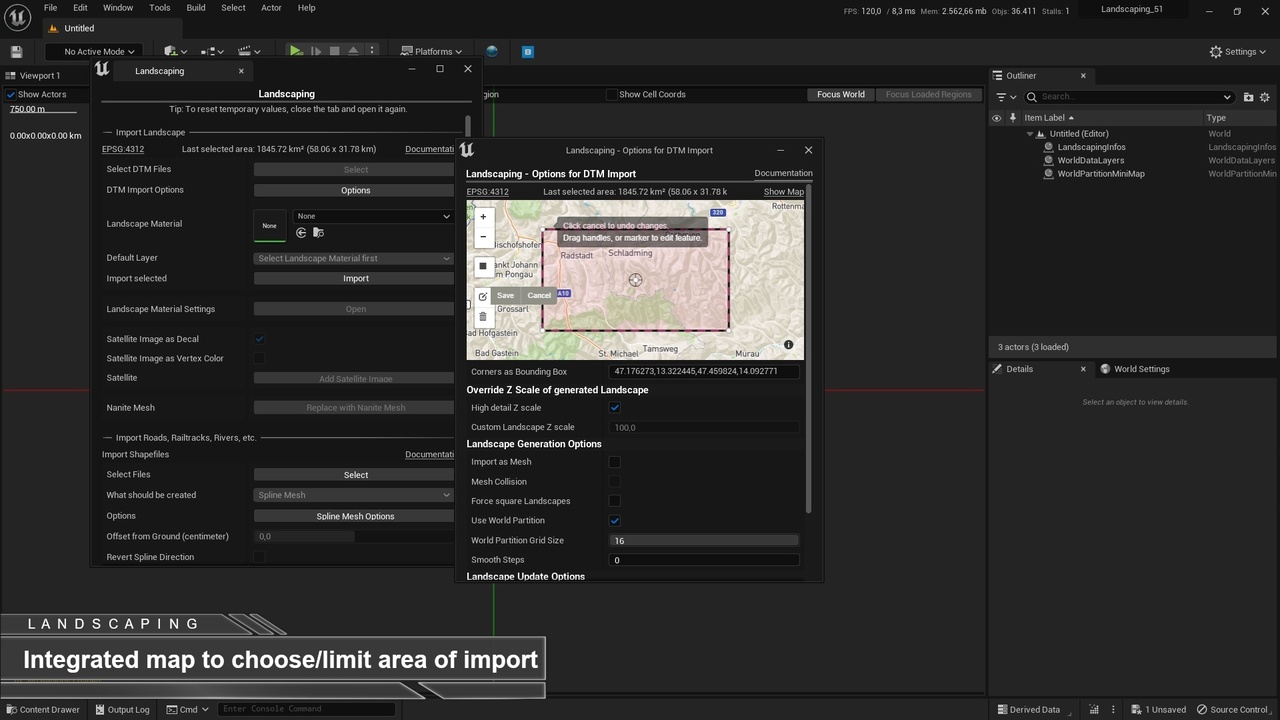Screen dimensions: 1280x720
Task: Click the map zoom in plus button
Action: 483,217
